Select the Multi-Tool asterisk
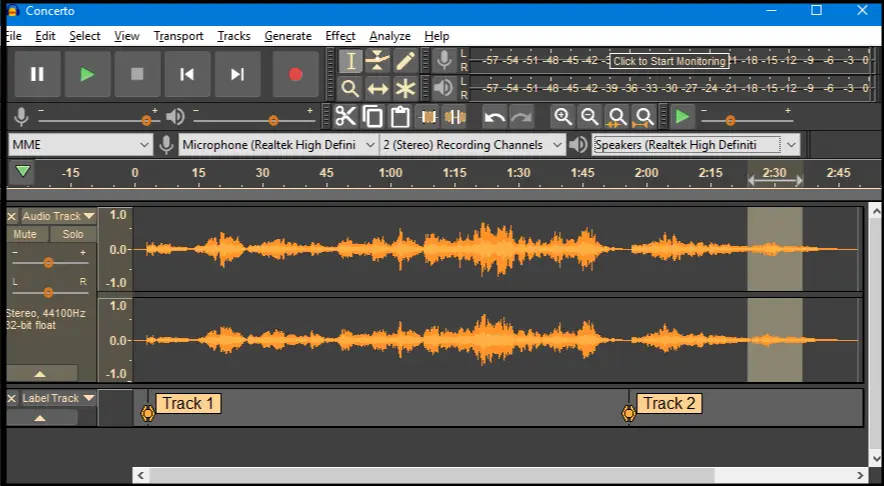Image resolution: width=884 pixels, height=486 pixels. click(405, 89)
